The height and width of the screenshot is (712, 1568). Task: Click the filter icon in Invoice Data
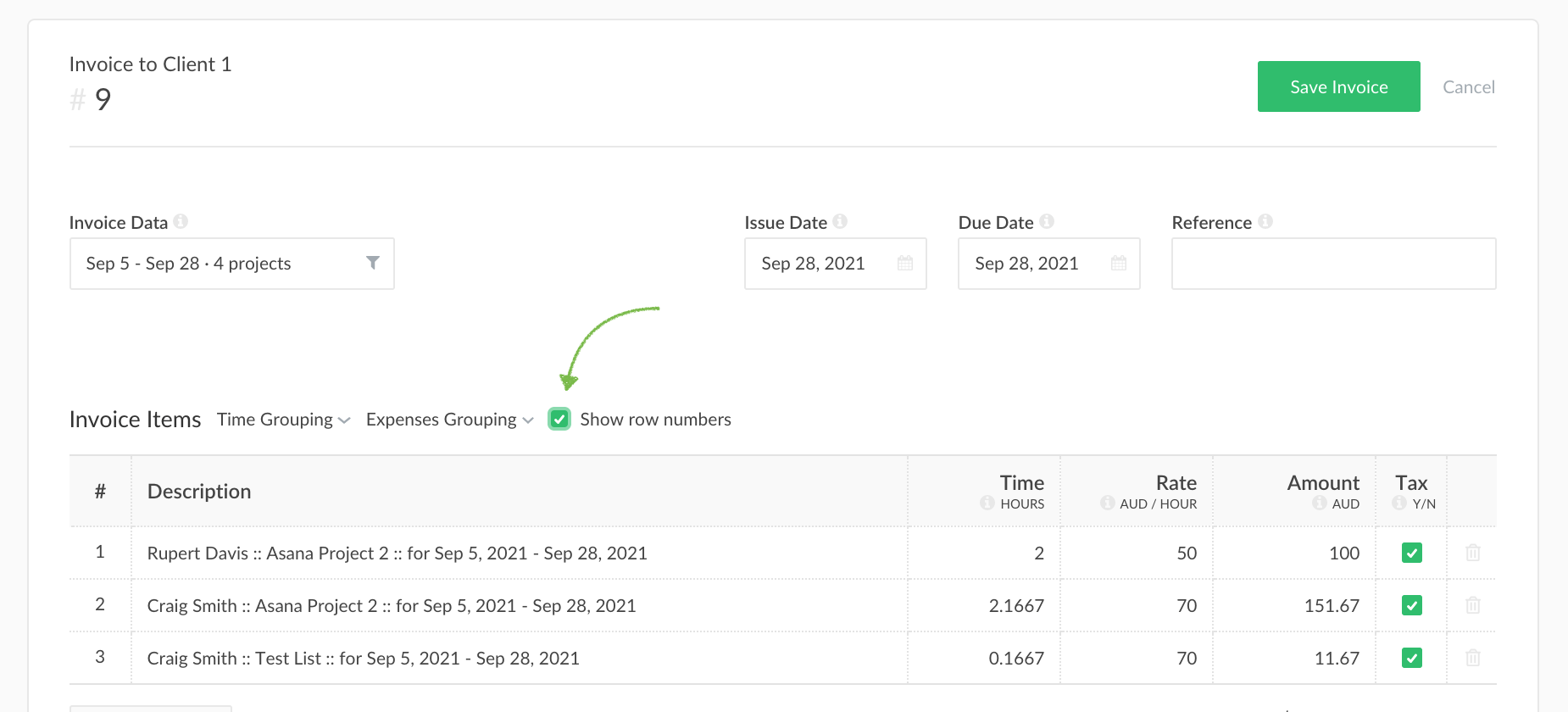pyautogui.click(x=372, y=263)
